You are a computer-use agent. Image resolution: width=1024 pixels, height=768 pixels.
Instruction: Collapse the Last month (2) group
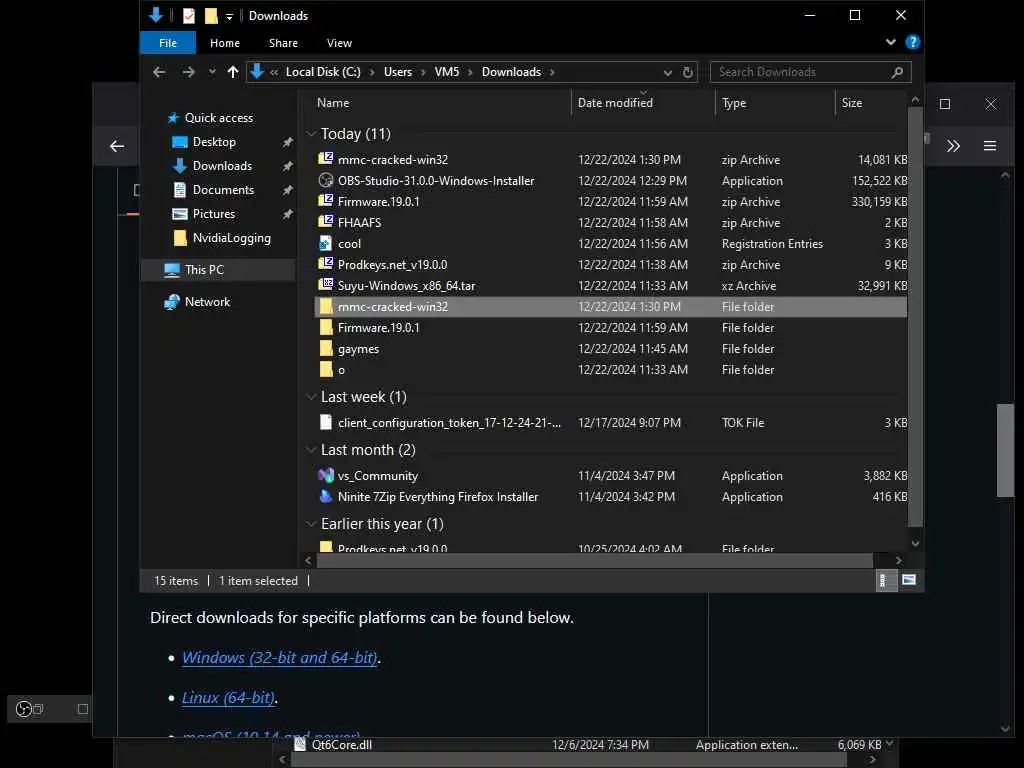311,450
